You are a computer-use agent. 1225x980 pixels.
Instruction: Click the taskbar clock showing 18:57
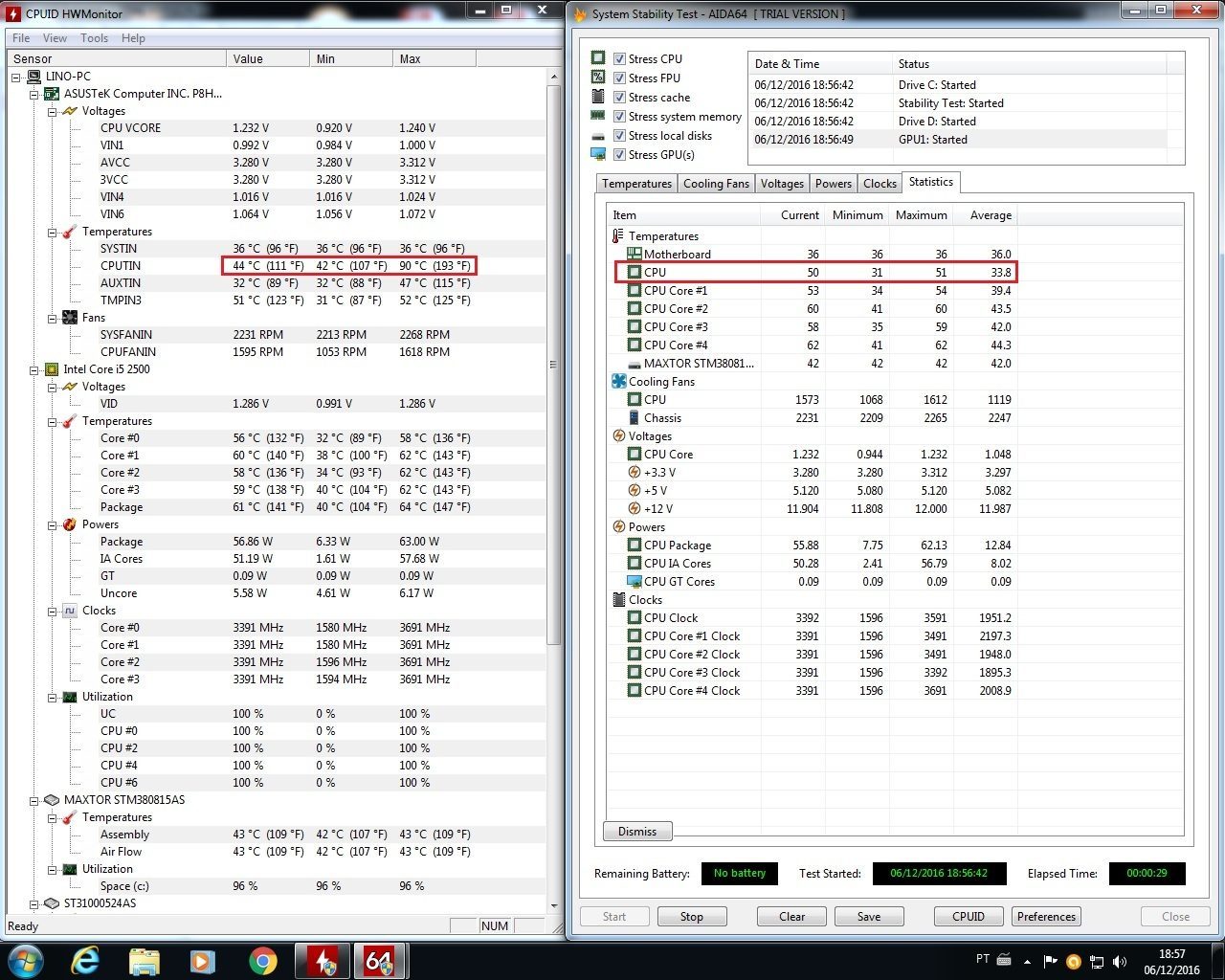[x=1172, y=961]
